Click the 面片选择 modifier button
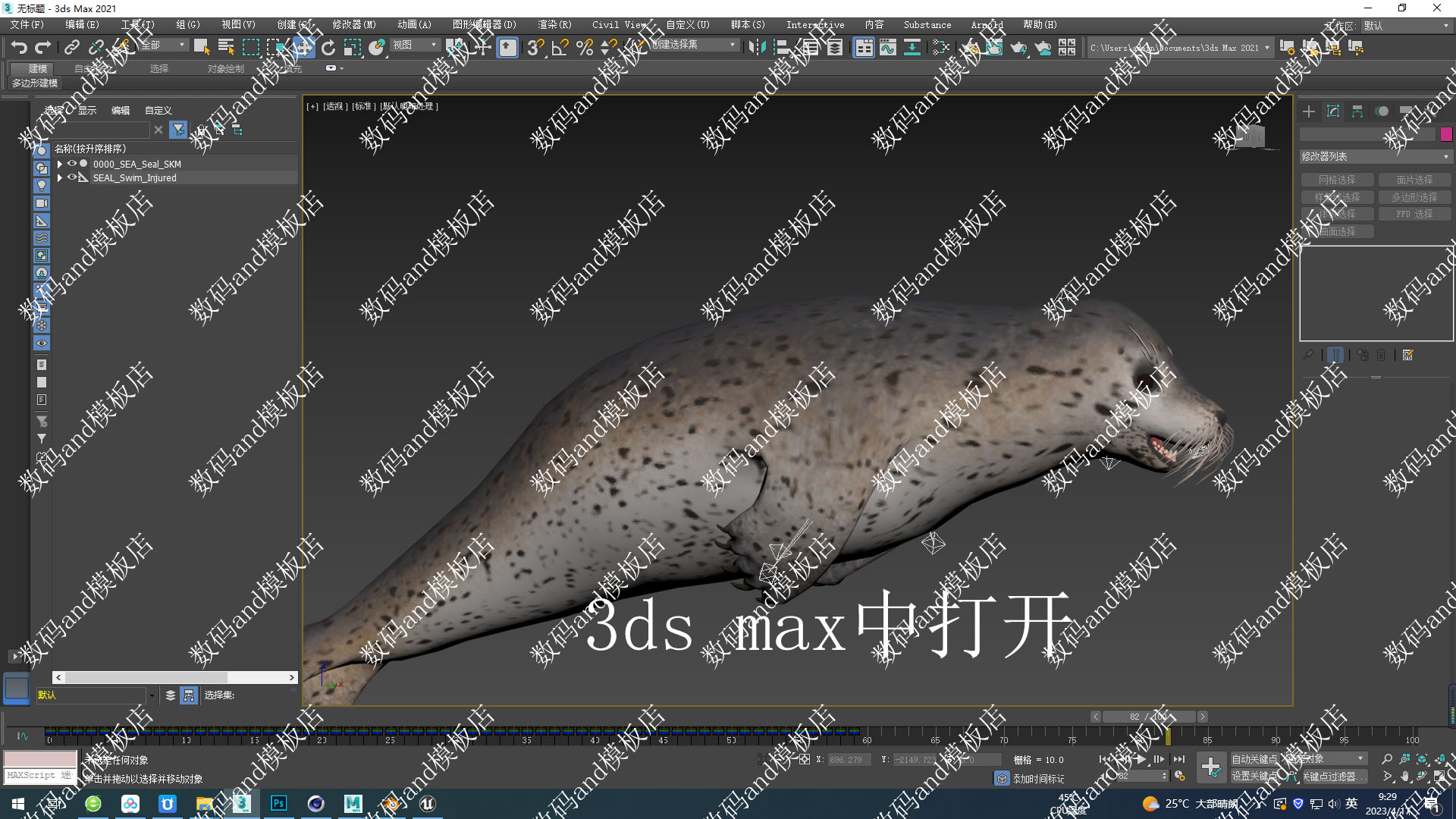 point(1414,180)
